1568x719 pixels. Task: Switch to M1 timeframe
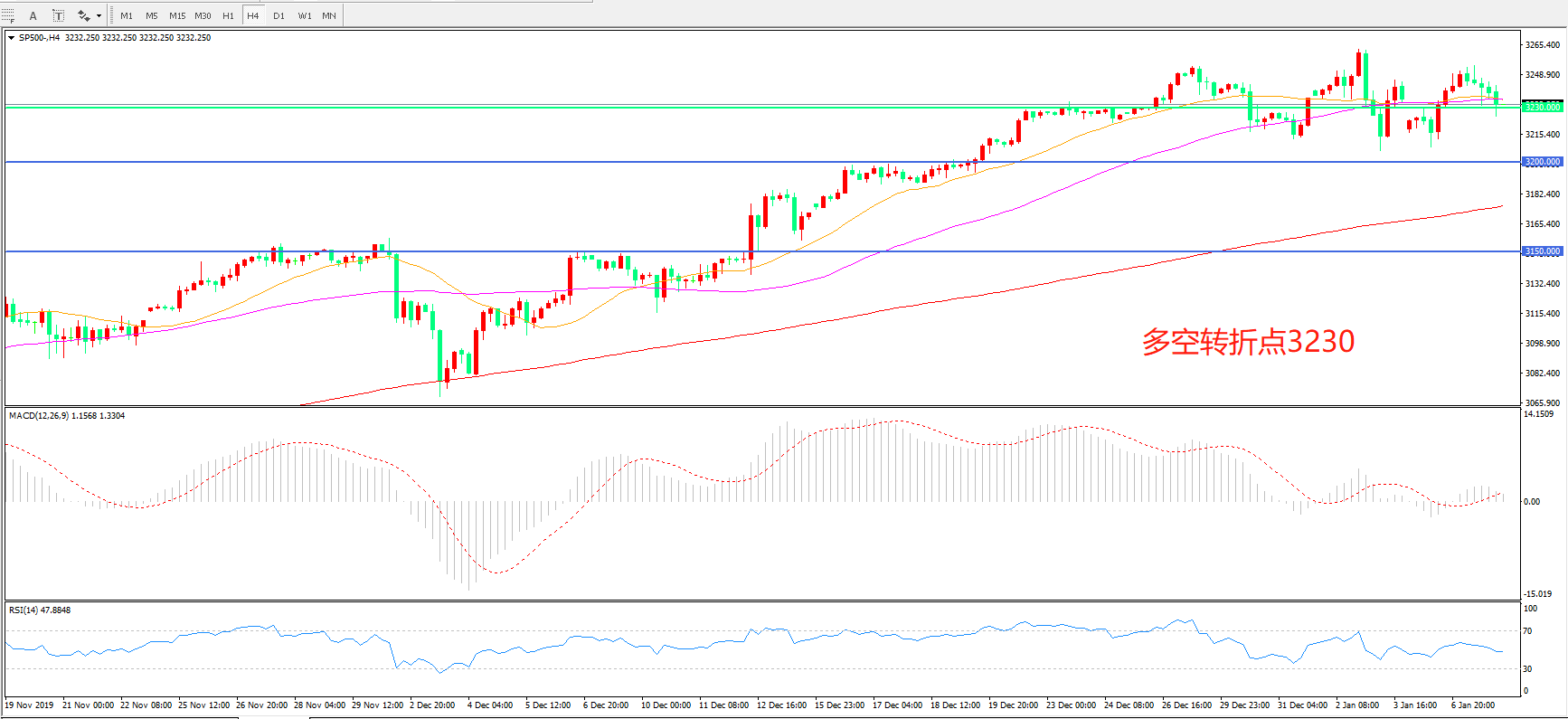pyautogui.click(x=127, y=15)
